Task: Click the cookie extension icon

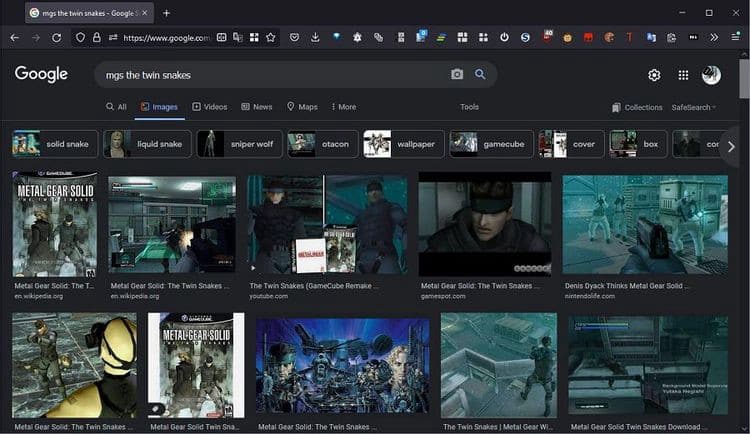Action: pos(609,37)
